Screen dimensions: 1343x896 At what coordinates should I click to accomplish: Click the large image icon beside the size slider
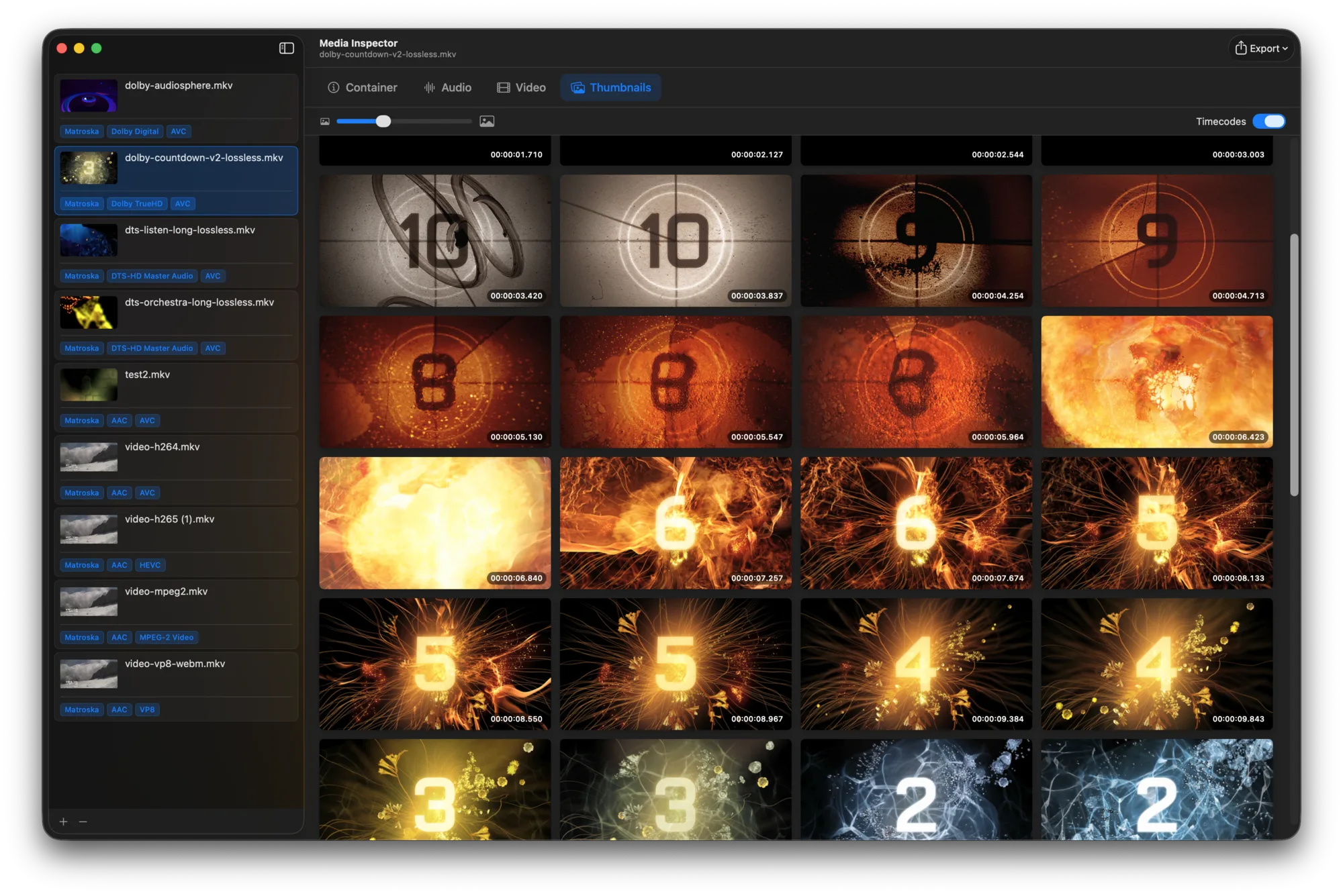(x=487, y=121)
